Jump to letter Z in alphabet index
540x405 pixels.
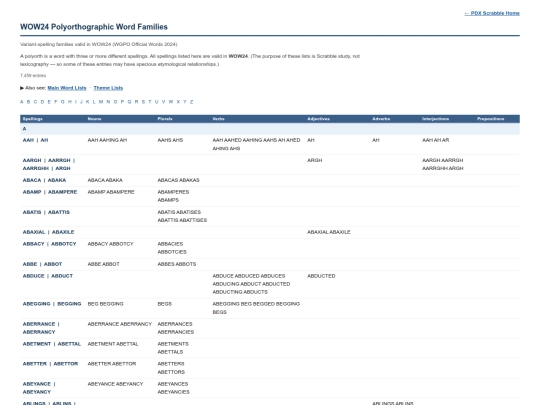[x=191, y=102]
